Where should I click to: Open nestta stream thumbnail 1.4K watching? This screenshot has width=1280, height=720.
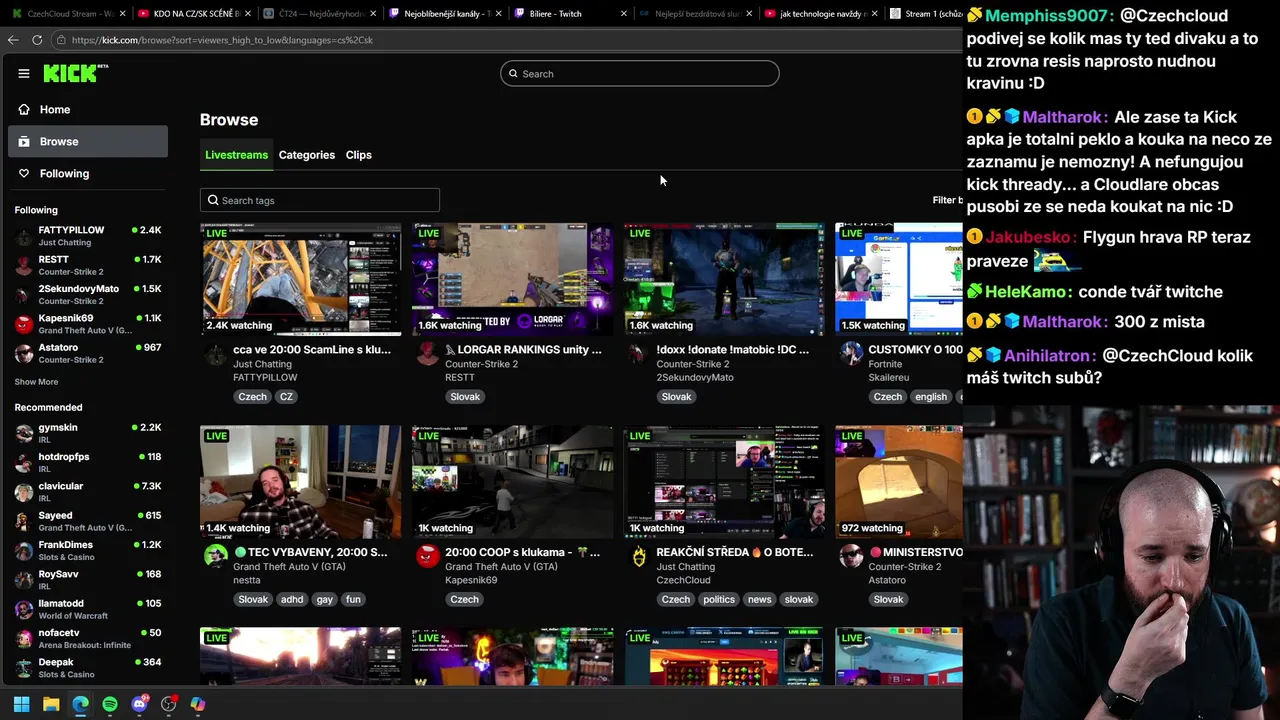pyautogui.click(x=300, y=482)
